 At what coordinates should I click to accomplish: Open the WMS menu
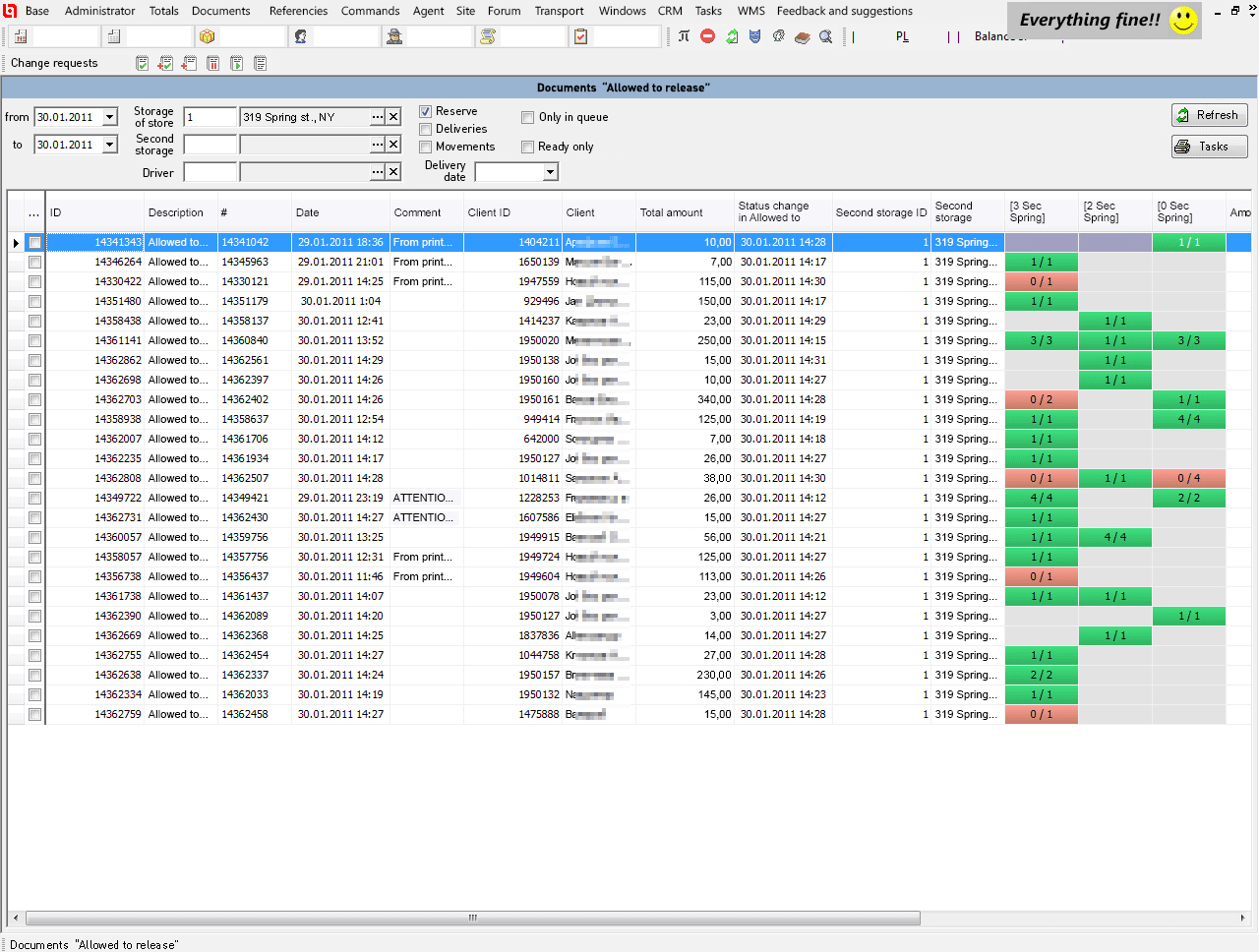point(751,11)
